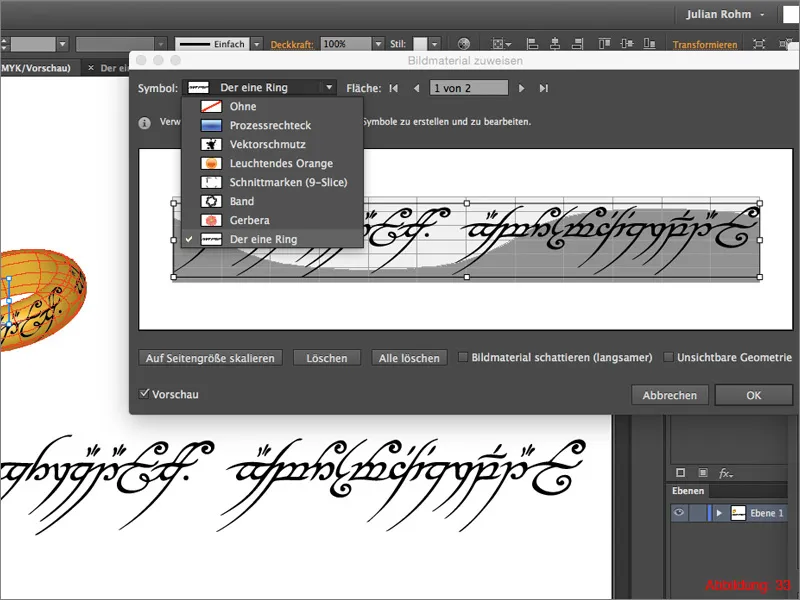Image resolution: width=800 pixels, height=600 pixels.
Task: Enable Bildmaterial schattieren (langsamer) checkbox
Action: pos(463,357)
